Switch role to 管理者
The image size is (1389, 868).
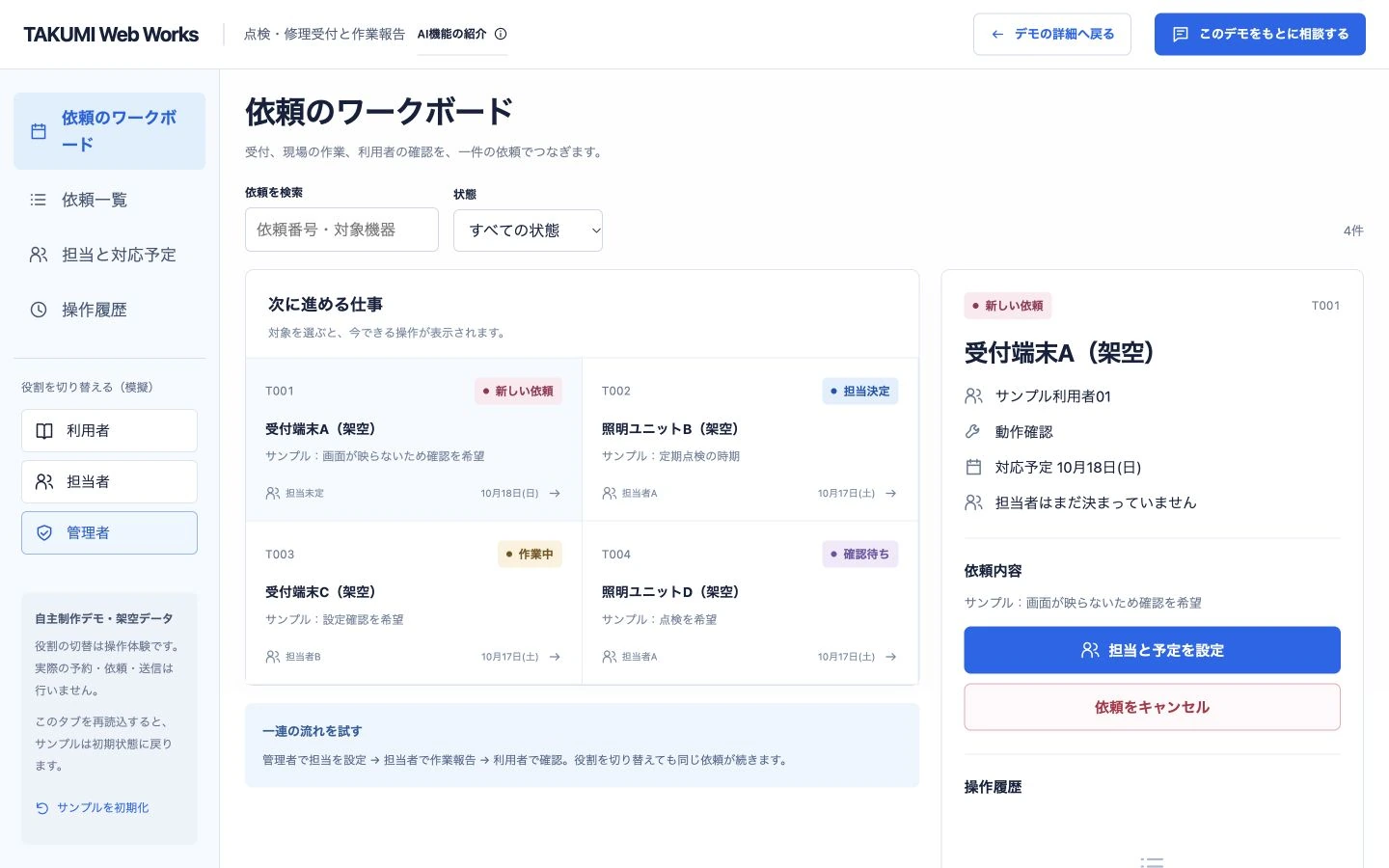109,532
